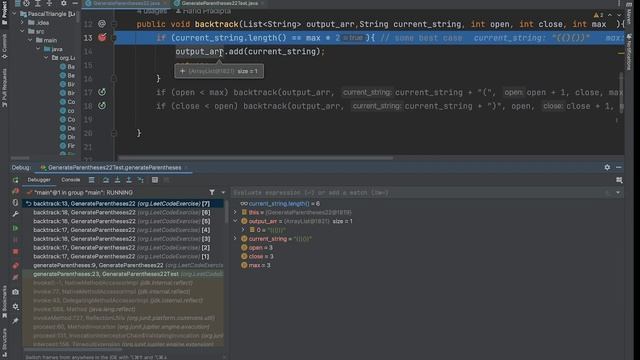Click the camera thread dump icon
Screen dimensions: 640x360
16,292
